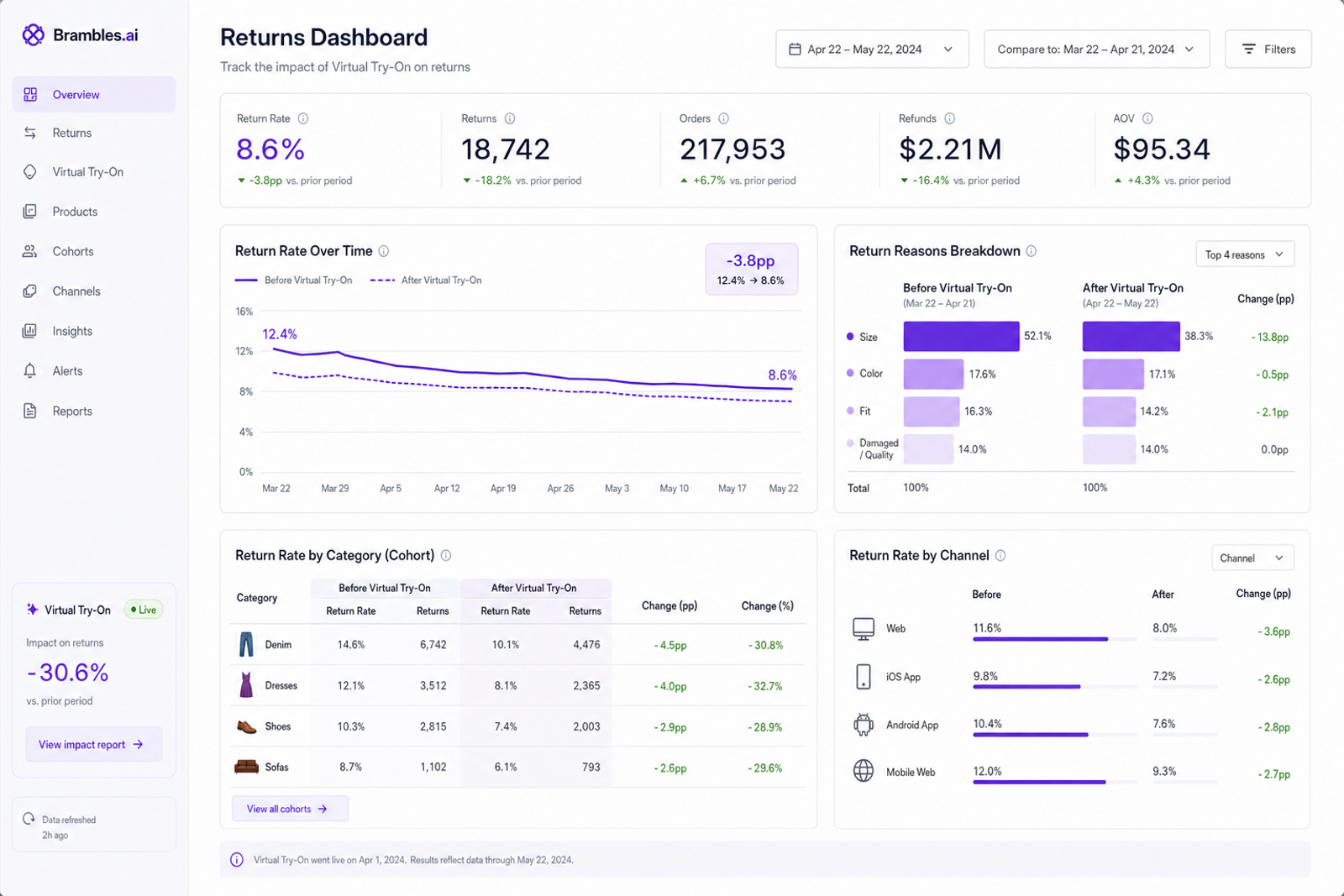Click the Live status badge

click(144, 610)
